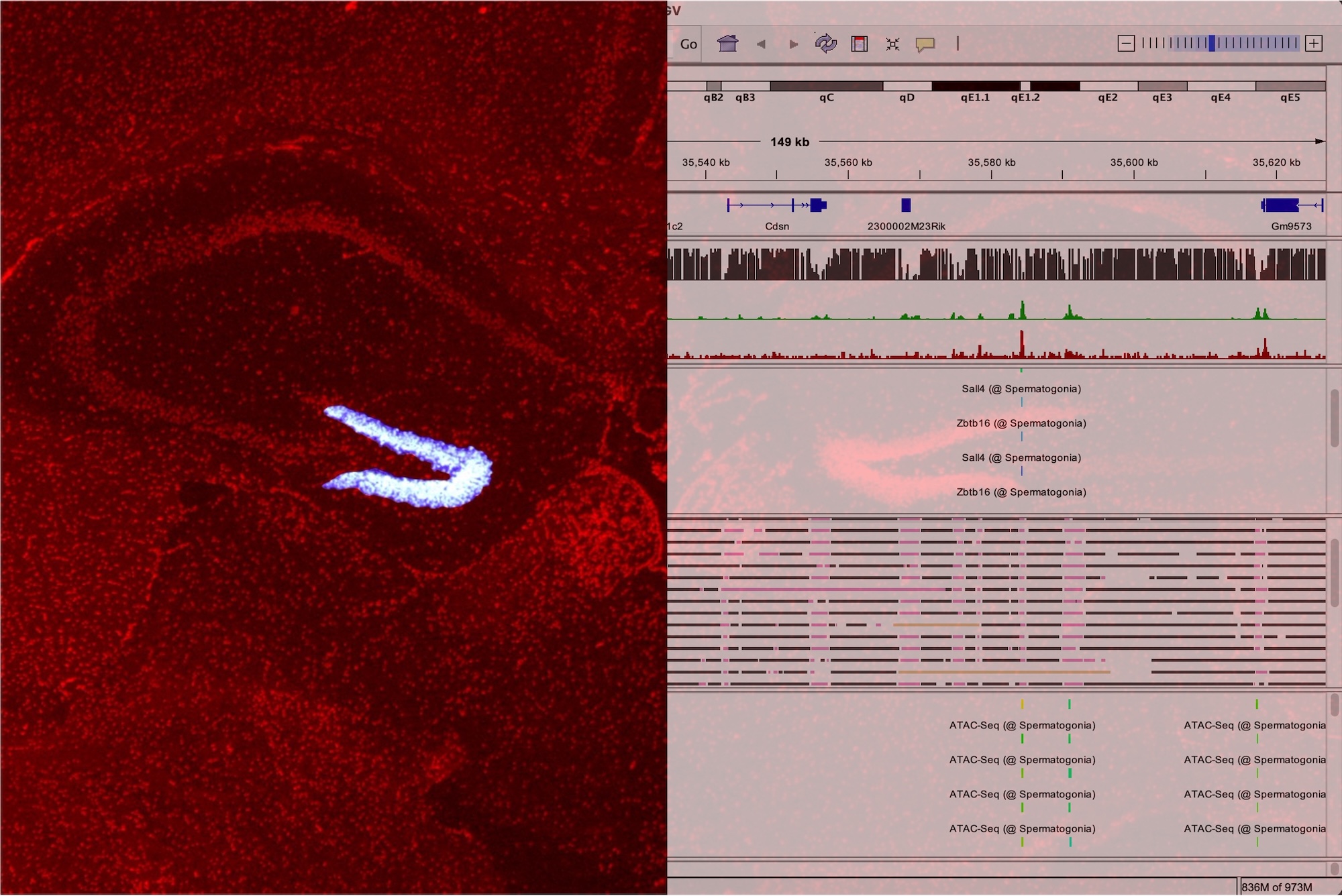Click the qE3 band on the ideogram
The height and width of the screenshot is (896, 1342).
click(x=1162, y=87)
